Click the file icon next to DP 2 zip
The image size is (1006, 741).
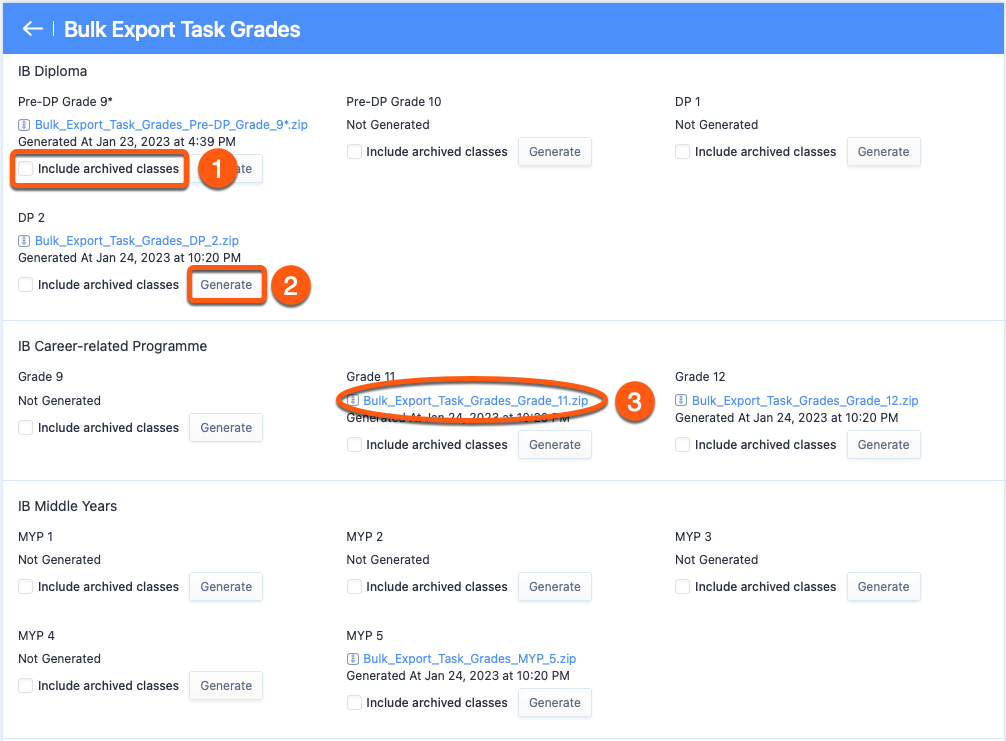click(23, 240)
